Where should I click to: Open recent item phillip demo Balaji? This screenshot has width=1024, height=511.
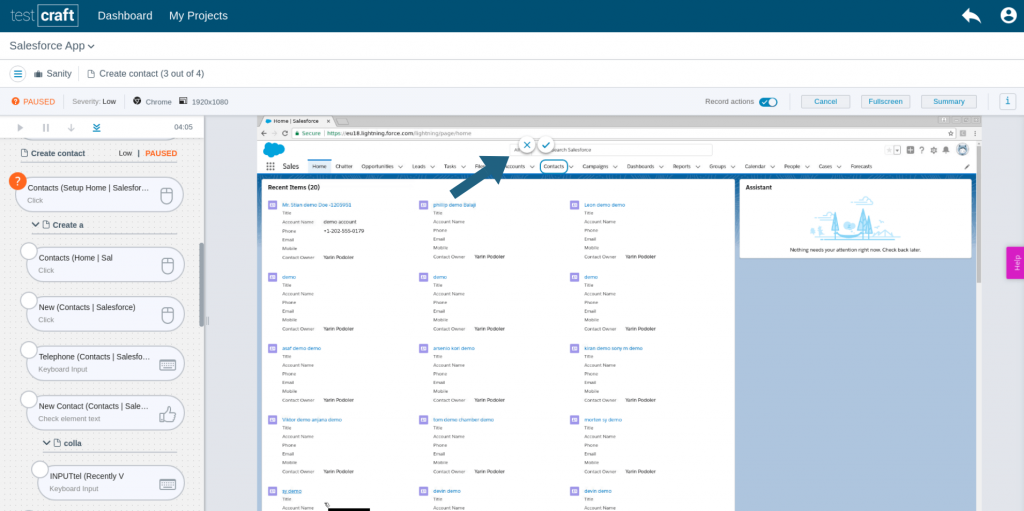click(455, 205)
